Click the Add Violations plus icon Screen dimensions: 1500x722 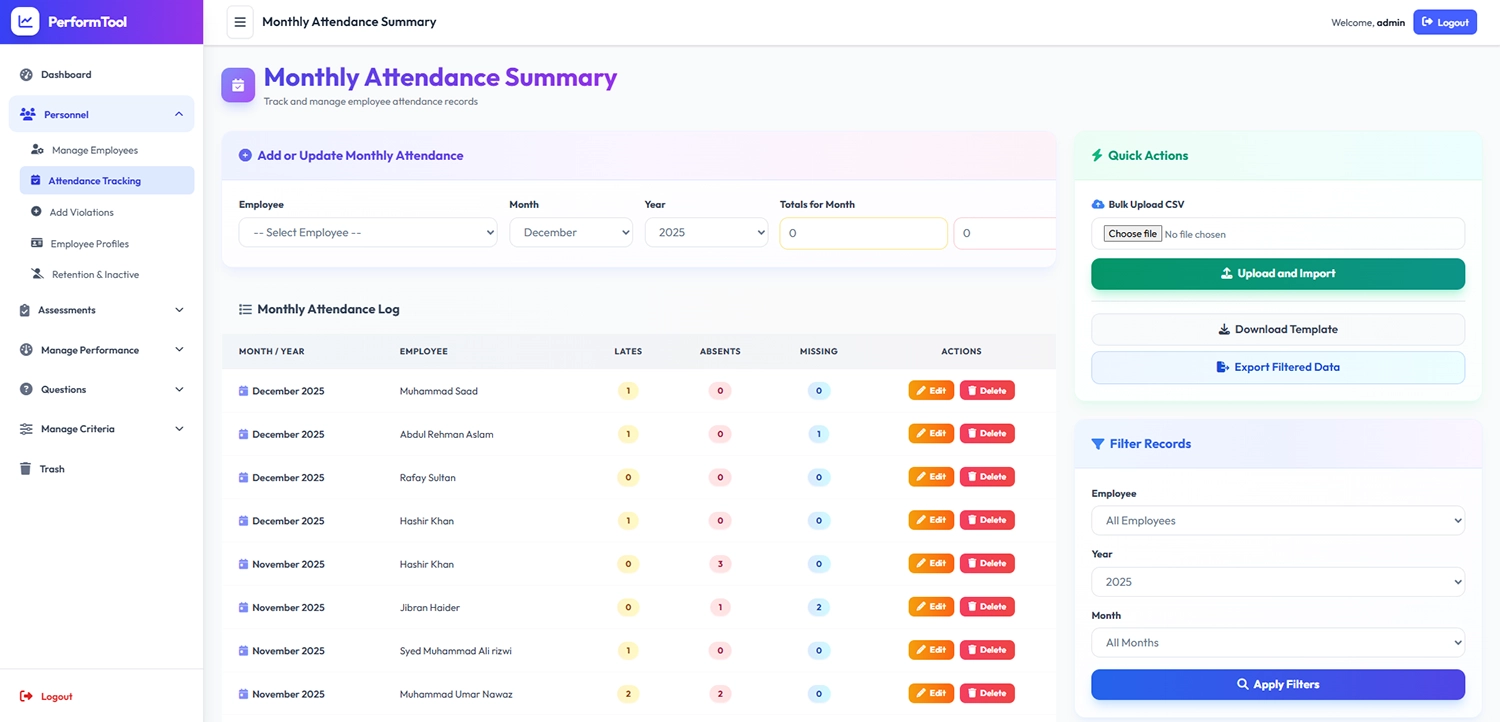tap(36, 212)
